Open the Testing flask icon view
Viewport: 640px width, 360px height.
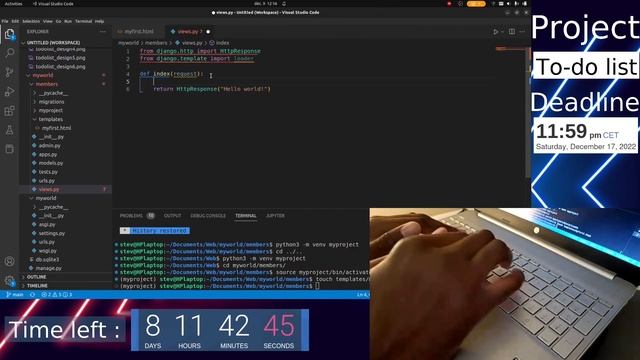(x=10, y=130)
